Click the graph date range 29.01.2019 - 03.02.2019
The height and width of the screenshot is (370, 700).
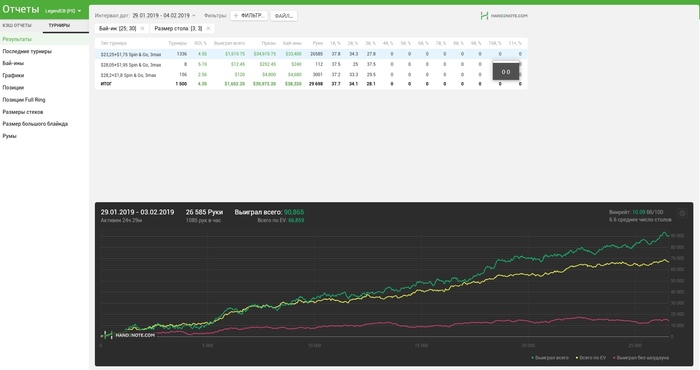coord(138,212)
